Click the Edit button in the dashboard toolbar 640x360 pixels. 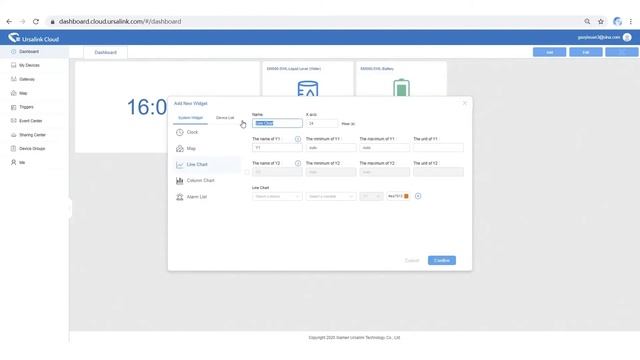pos(586,52)
